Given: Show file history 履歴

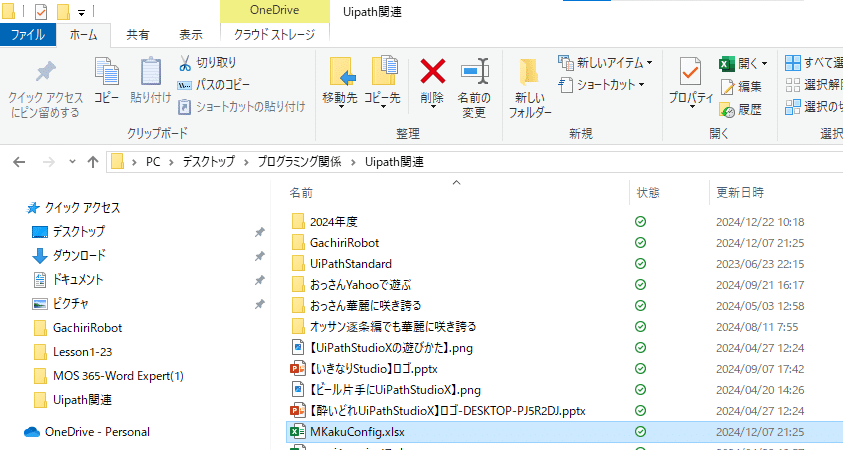Looking at the screenshot, I should coord(740,110).
